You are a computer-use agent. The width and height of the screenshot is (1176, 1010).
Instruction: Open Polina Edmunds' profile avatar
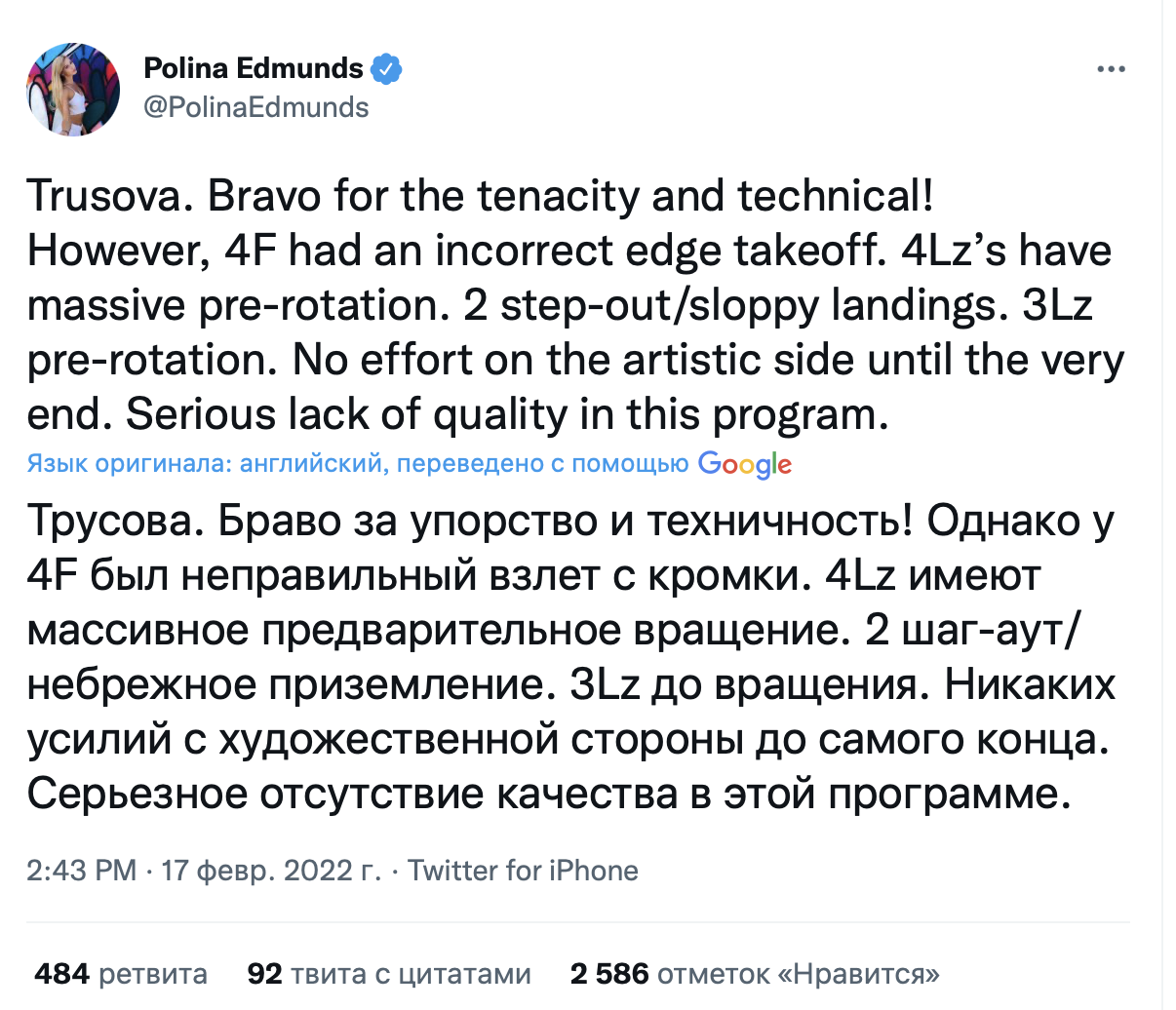73,89
